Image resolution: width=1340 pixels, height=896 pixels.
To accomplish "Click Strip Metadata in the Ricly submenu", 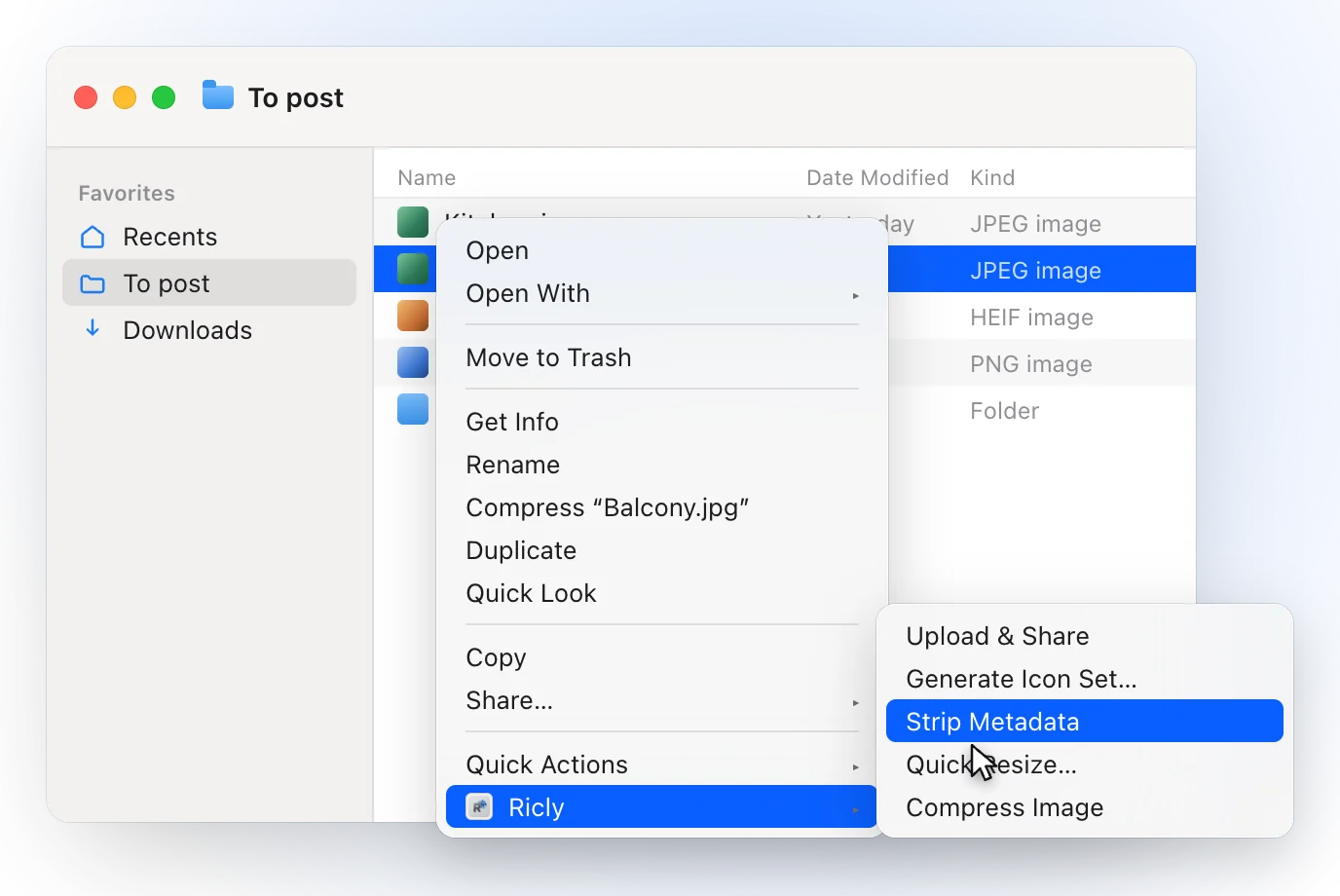I will pyautogui.click(x=1085, y=721).
